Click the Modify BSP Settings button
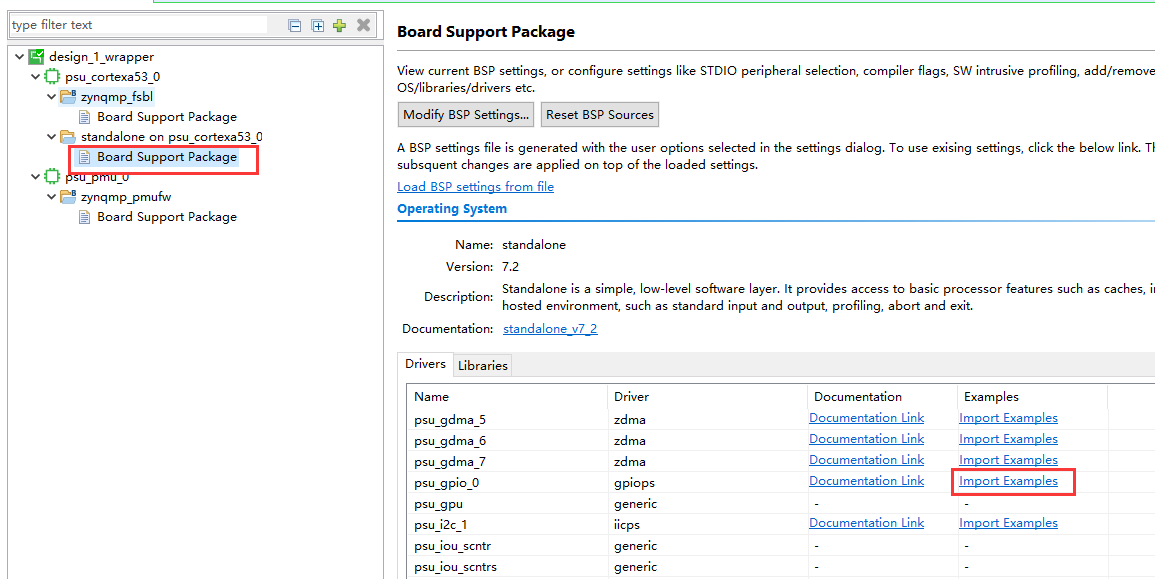This screenshot has height=579, width=1155. coord(466,115)
